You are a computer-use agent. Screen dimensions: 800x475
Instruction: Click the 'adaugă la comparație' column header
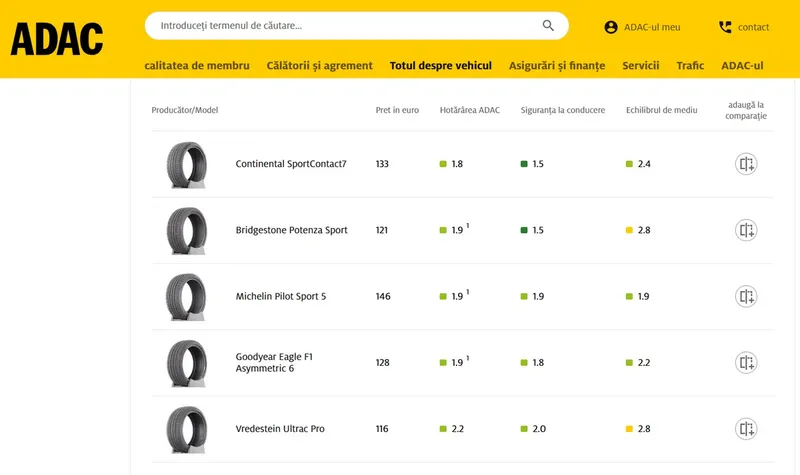pyautogui.click(x=746, y=110)
